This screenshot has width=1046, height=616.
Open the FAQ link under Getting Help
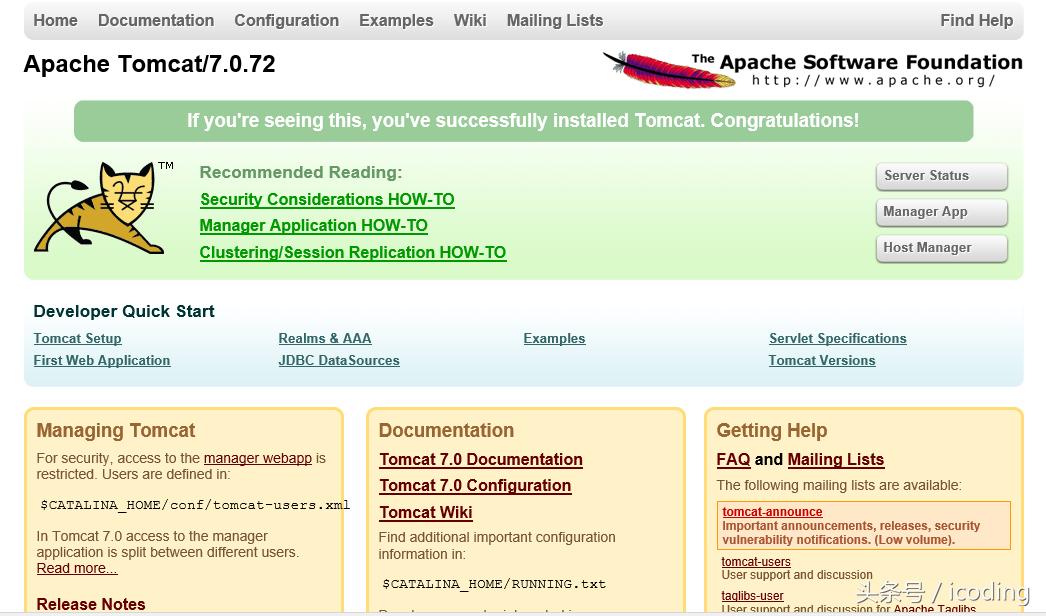click(x=733, y=460)
